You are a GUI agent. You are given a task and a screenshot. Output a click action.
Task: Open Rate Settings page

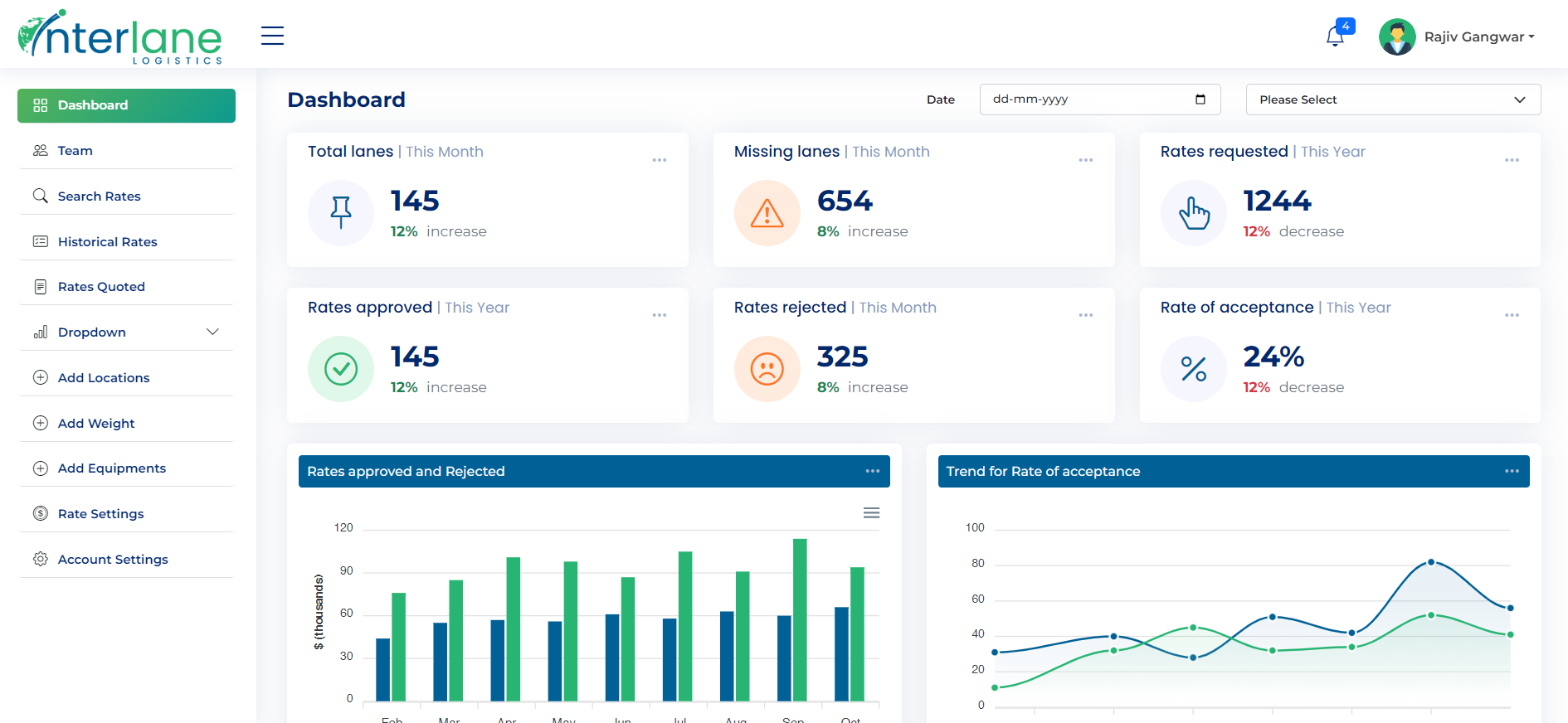(x=126, y=513)
